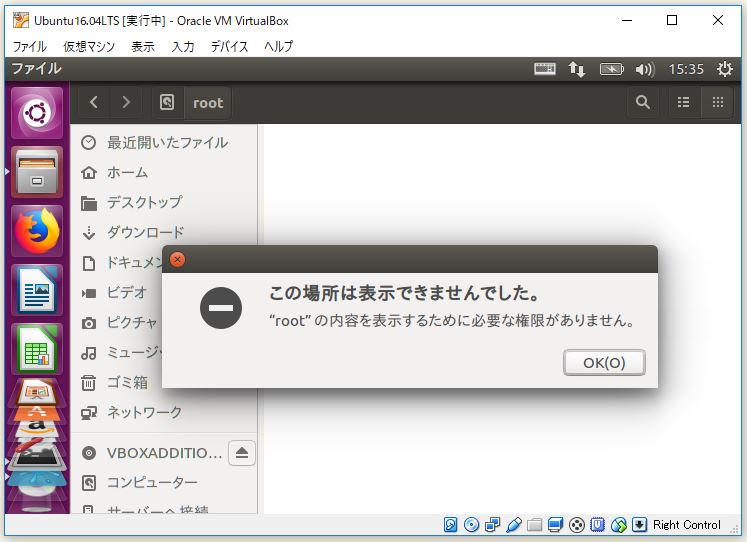Open VirtualBox 表示 menu
Viewport: 747px width, 542px height.
143,46
